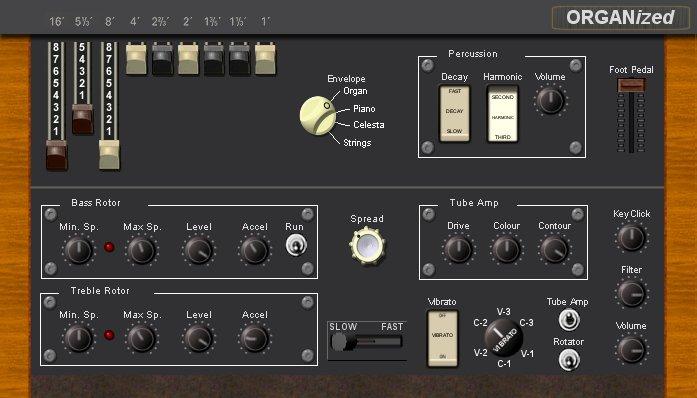Click the Bass Rotor Min. Sp. knob
The height and width of the screenshot is (398, 697).
(x=78, y=250)
